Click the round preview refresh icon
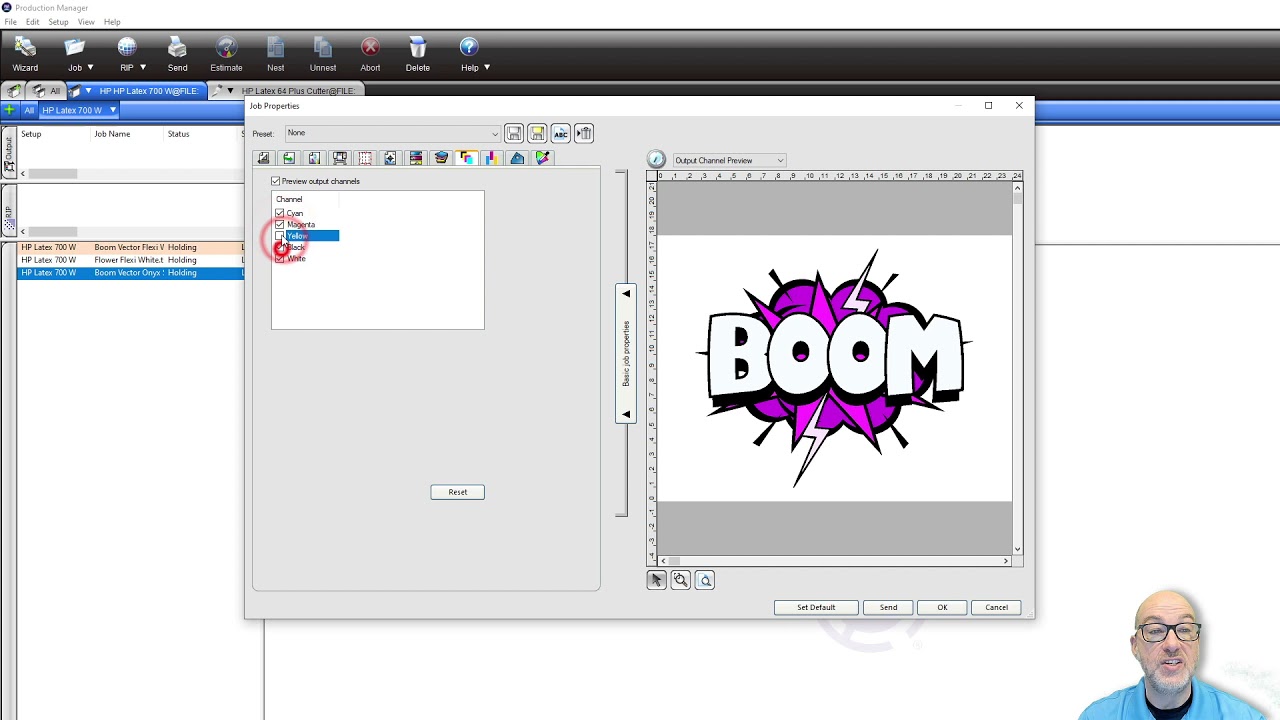1280x720 pixels. click(x=656, y=159)
